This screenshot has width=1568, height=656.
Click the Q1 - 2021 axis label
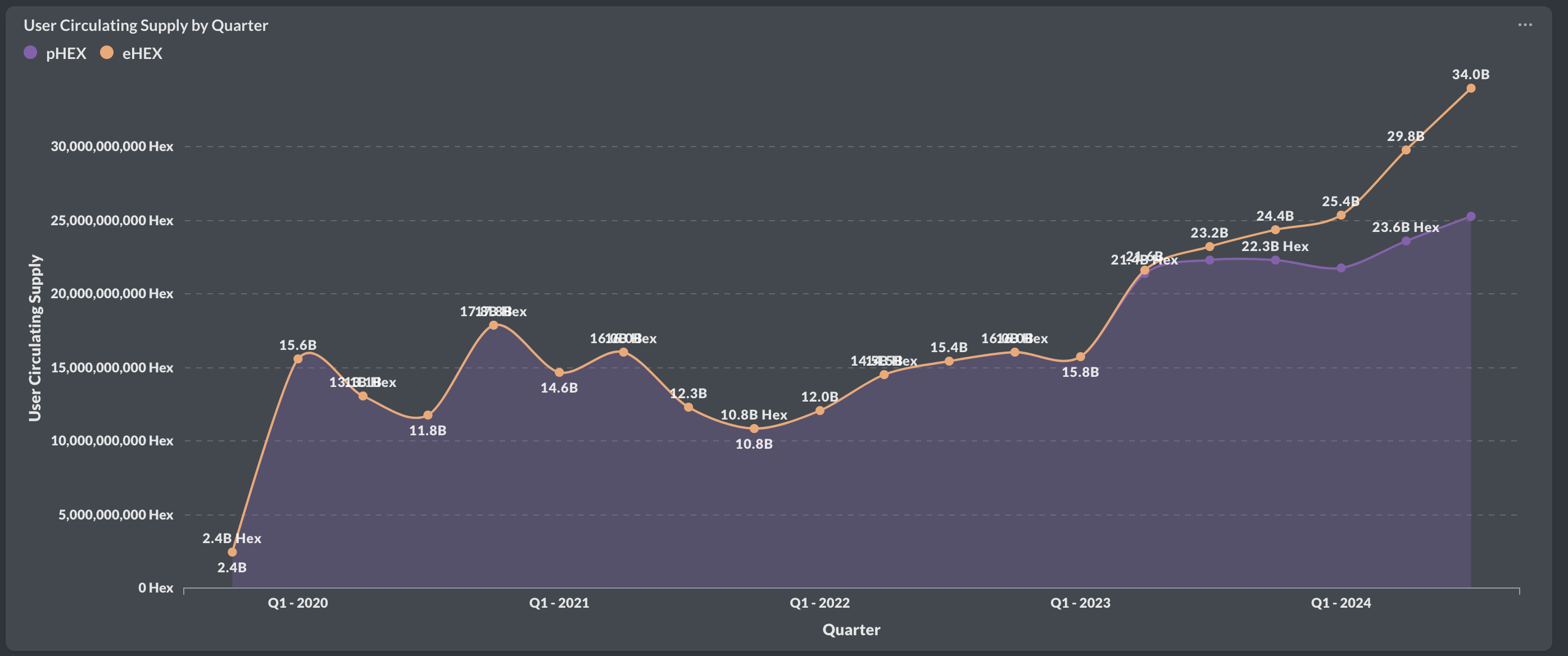559,603
